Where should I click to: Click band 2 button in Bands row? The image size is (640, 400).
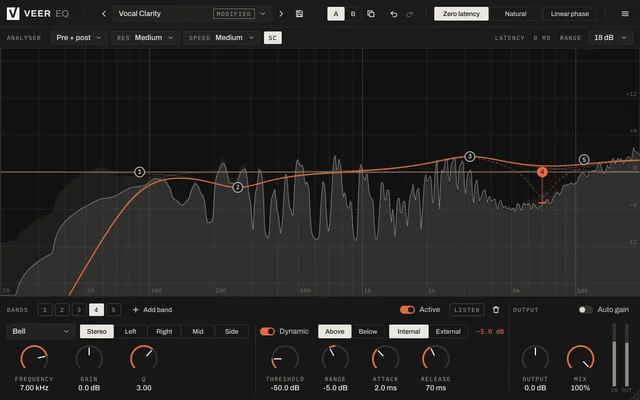(62, 310)
